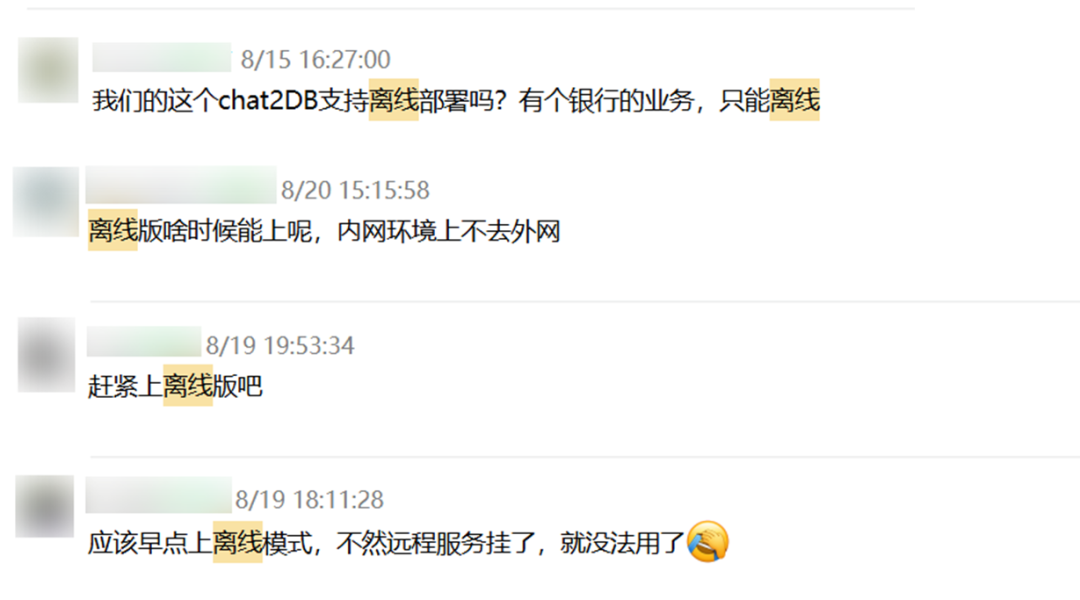The width and height of the screenshot is (1080, 600).
Task: Click the timestamp 8/19 18:11:28
Action: click(x=309, y=499)
